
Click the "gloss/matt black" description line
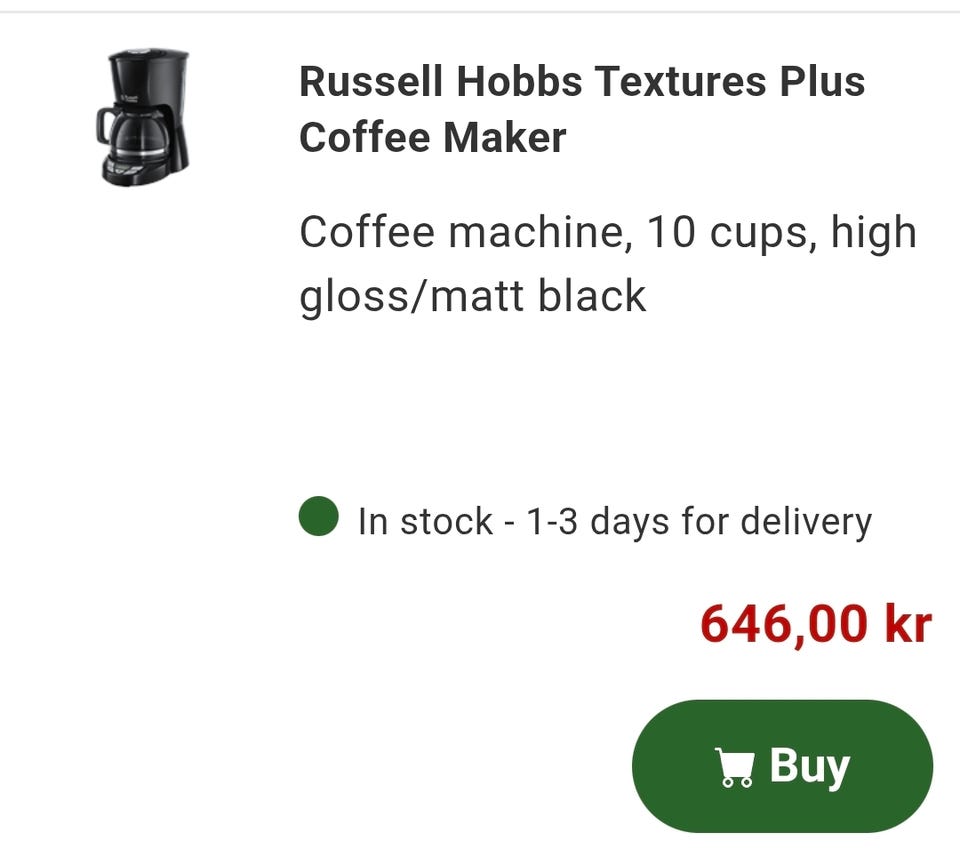click(x=472, y=297)
